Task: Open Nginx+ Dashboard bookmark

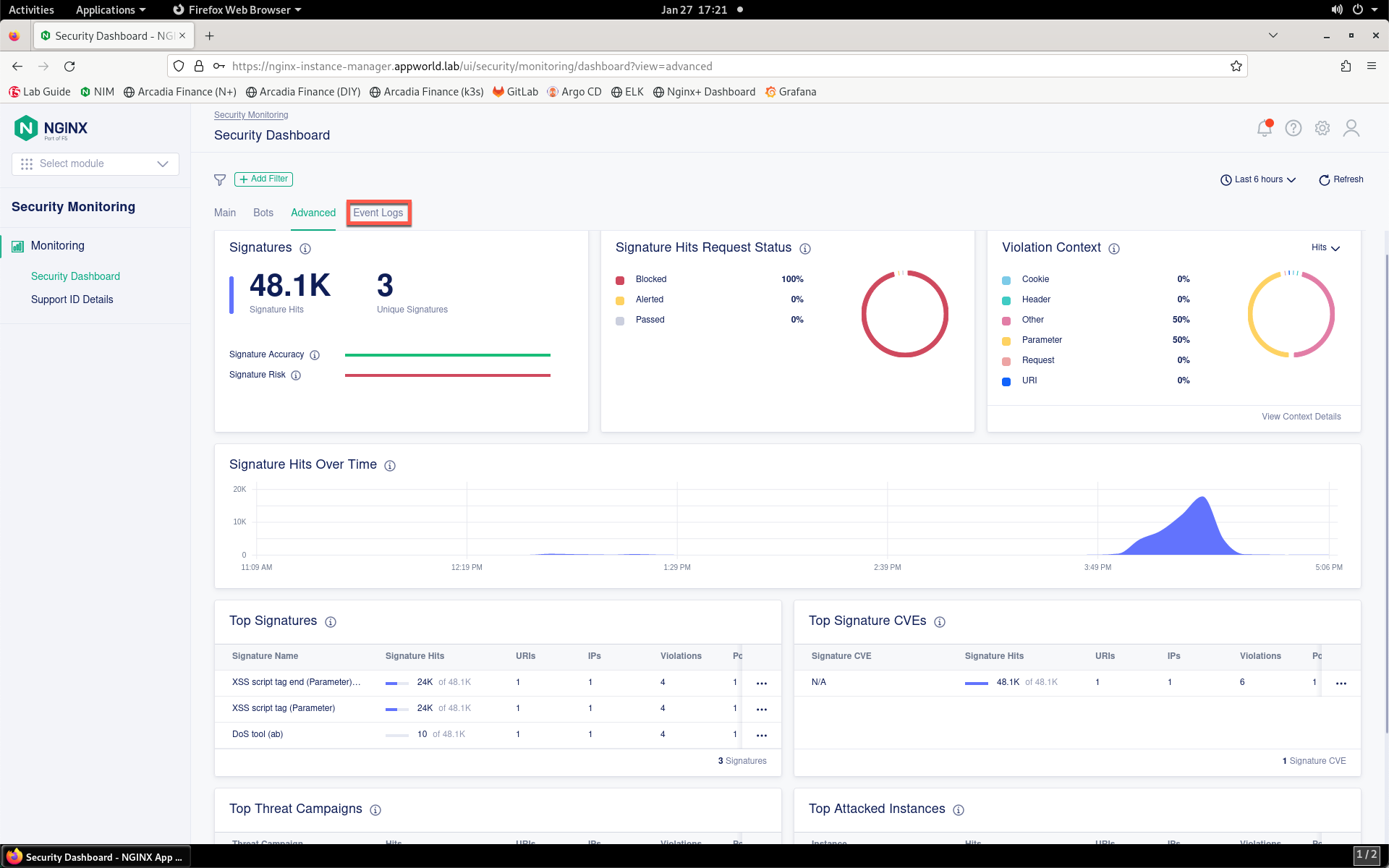Action: [704, 92]
